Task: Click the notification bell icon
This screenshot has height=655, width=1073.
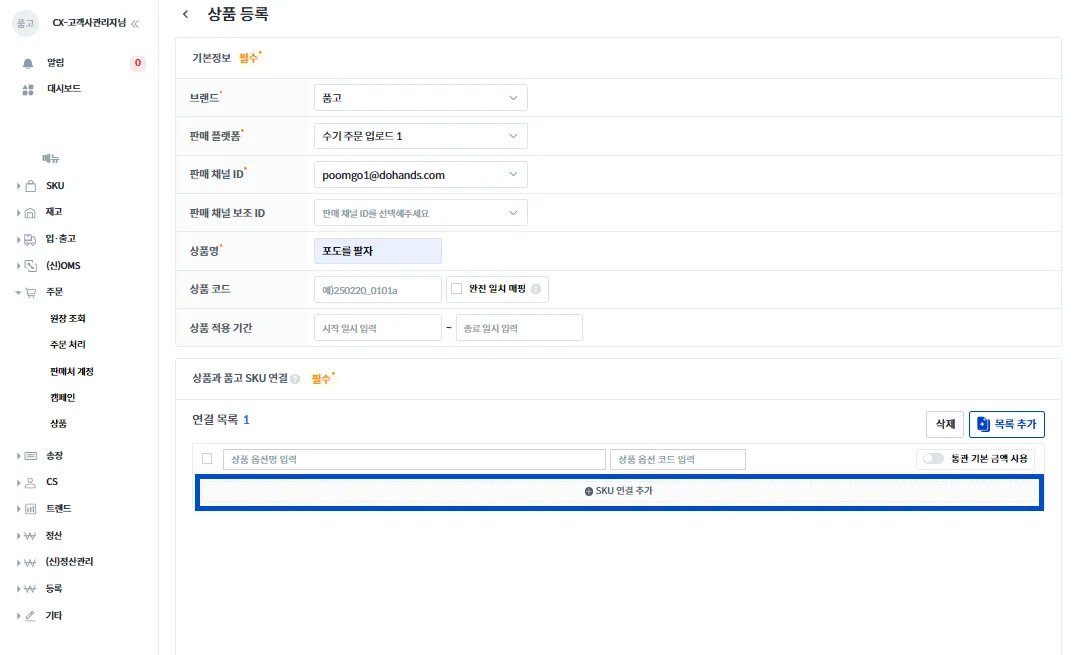Action: [28, 63]
